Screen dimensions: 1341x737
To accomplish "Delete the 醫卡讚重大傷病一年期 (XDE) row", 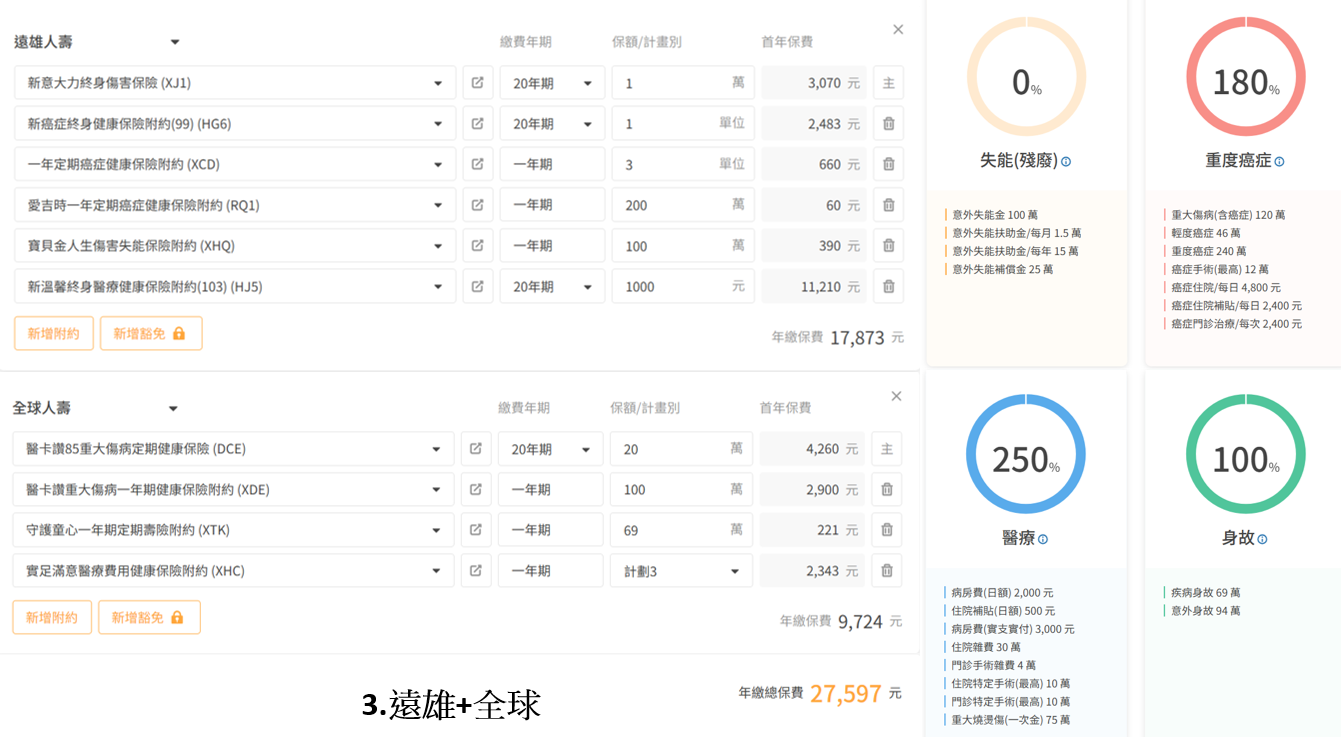I will (x=886, y=490).
